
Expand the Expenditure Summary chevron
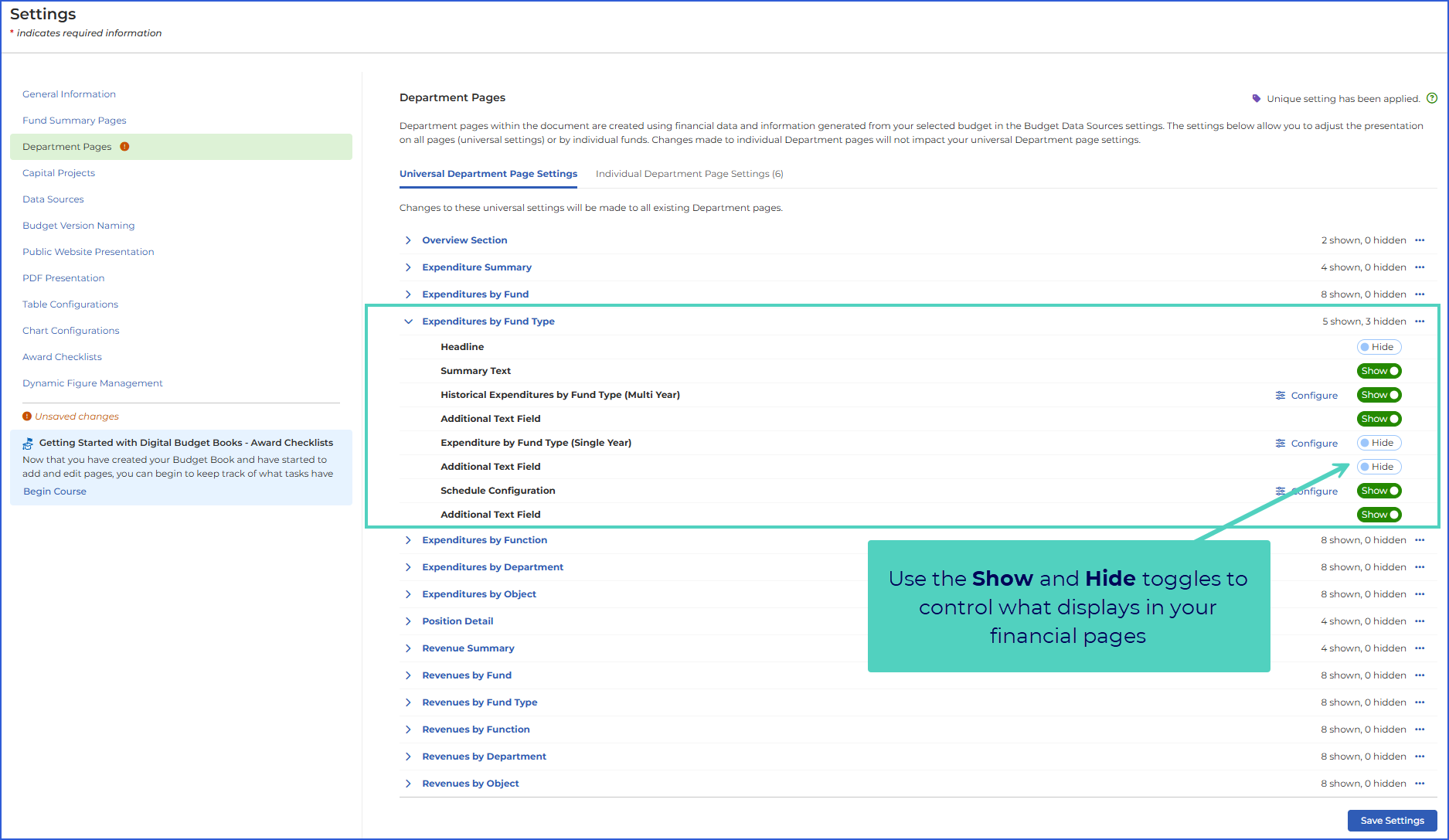(x=408, y=267)
